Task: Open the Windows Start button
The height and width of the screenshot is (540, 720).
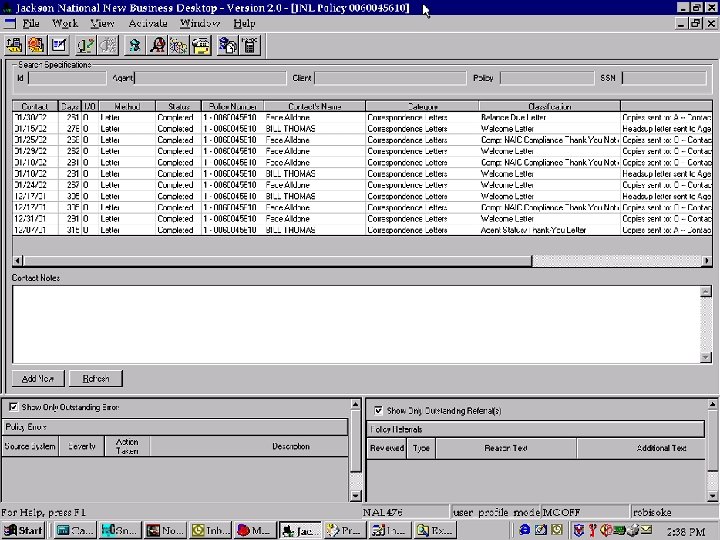Action: [x=24, y=530]
